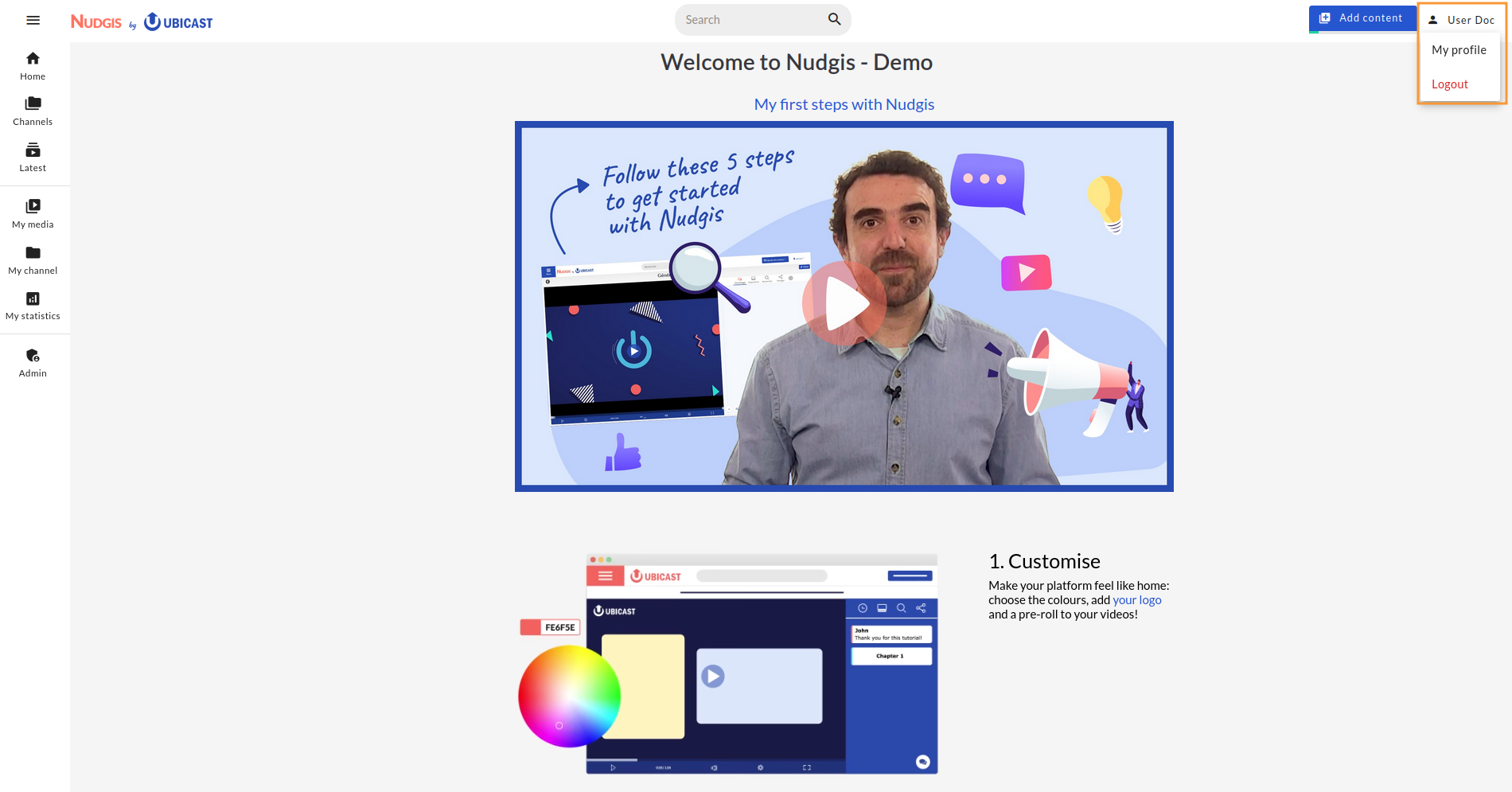The image size is (1512, 792).
Task: Click the Customise illustration image
Action: pos(728,664)
